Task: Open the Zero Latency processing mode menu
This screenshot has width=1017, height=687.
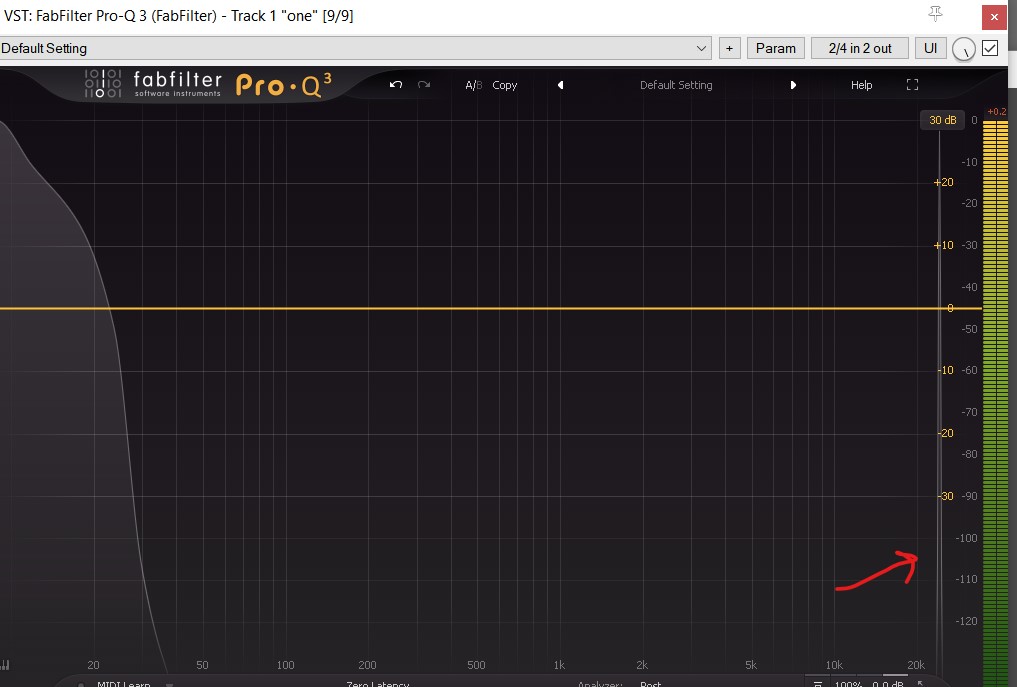Action: pos(377,684)
